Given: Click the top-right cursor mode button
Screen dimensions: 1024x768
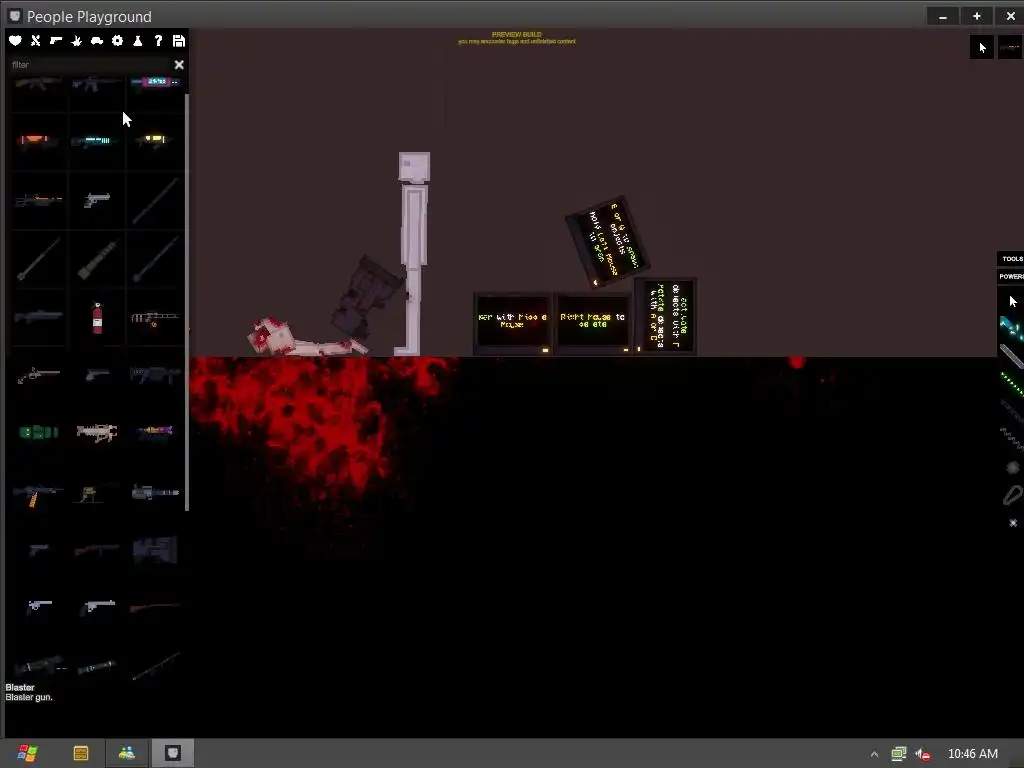Looking at the screenshot, I should 982,47.
